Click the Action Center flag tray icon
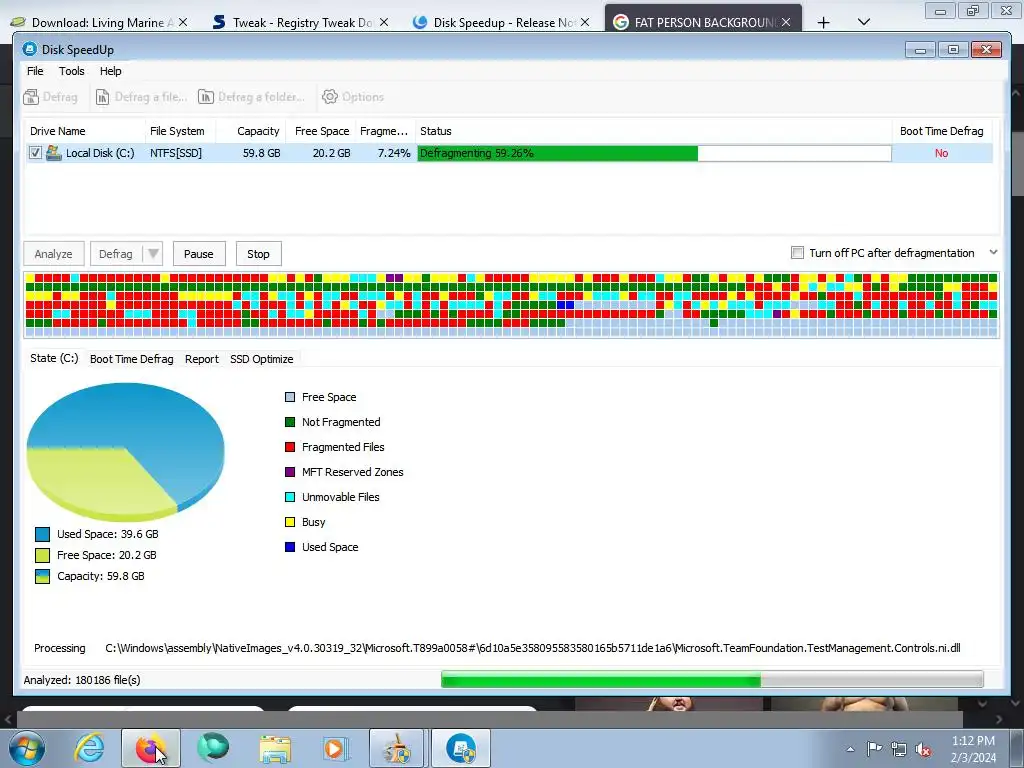The width and height of the screenshot is (1024, 768). [x=874, y=748]
